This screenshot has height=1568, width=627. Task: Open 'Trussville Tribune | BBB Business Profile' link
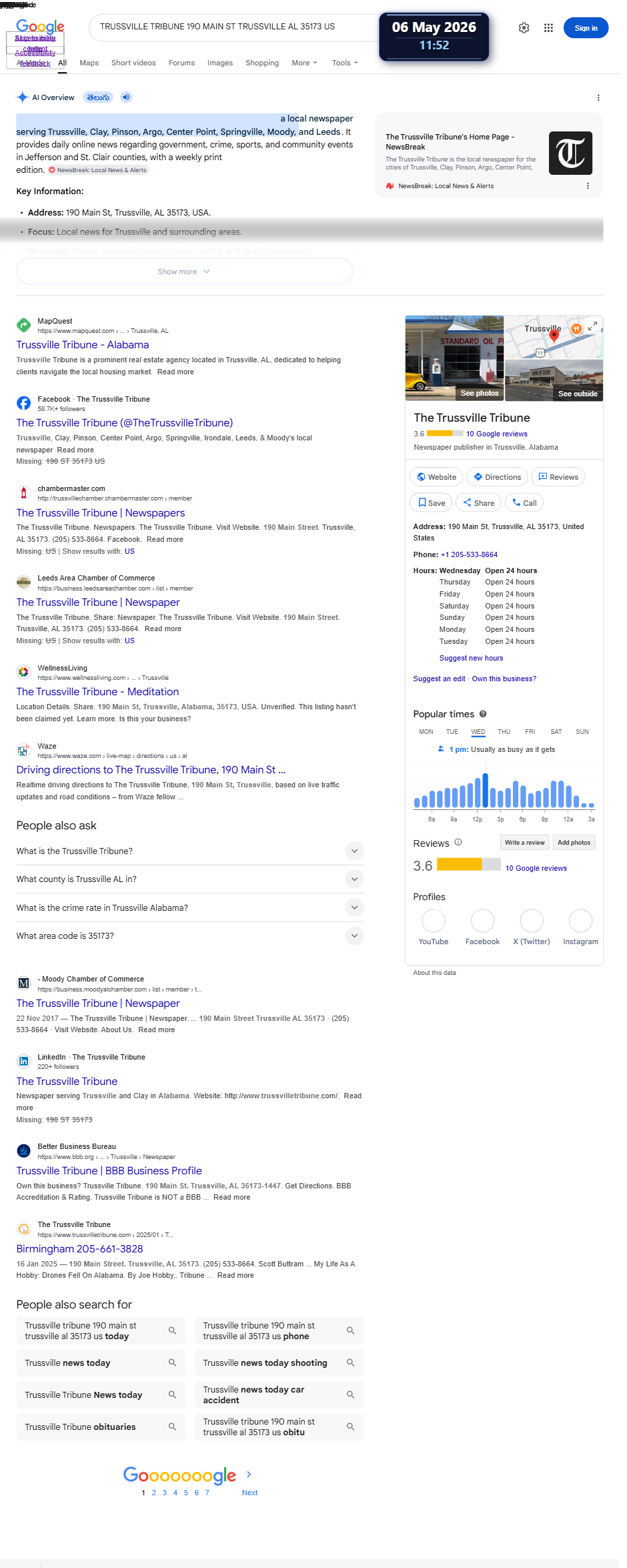pos(109,1171)
